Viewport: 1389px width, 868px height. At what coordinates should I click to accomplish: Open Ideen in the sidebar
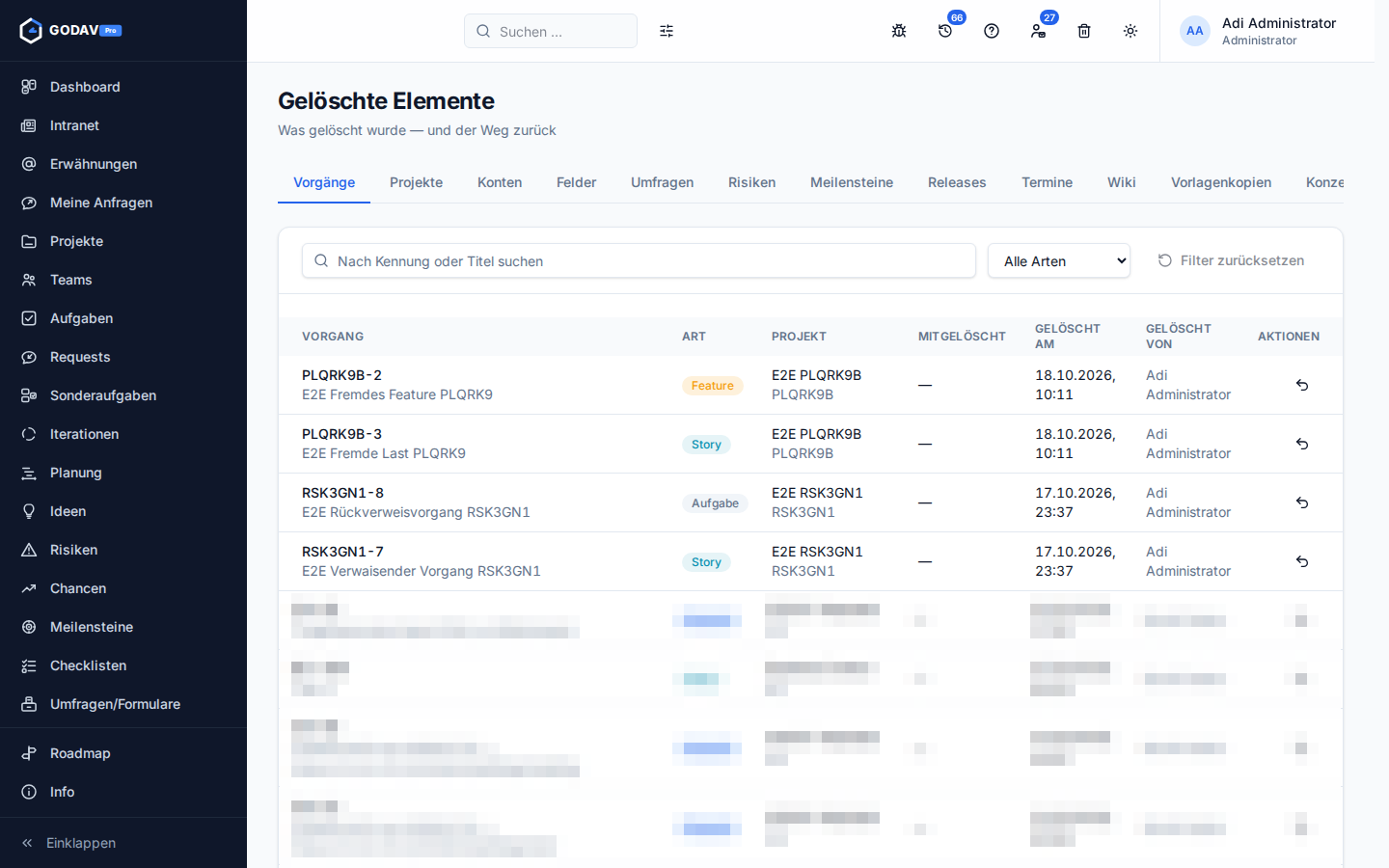[x=123, y=511]
